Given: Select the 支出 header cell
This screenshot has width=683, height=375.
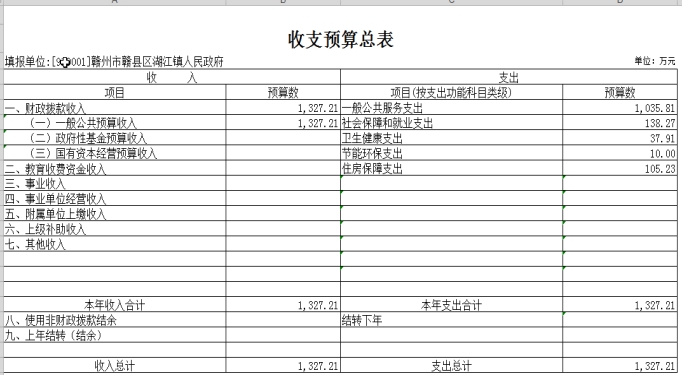Looking at the screenshot, I should 509,78.
